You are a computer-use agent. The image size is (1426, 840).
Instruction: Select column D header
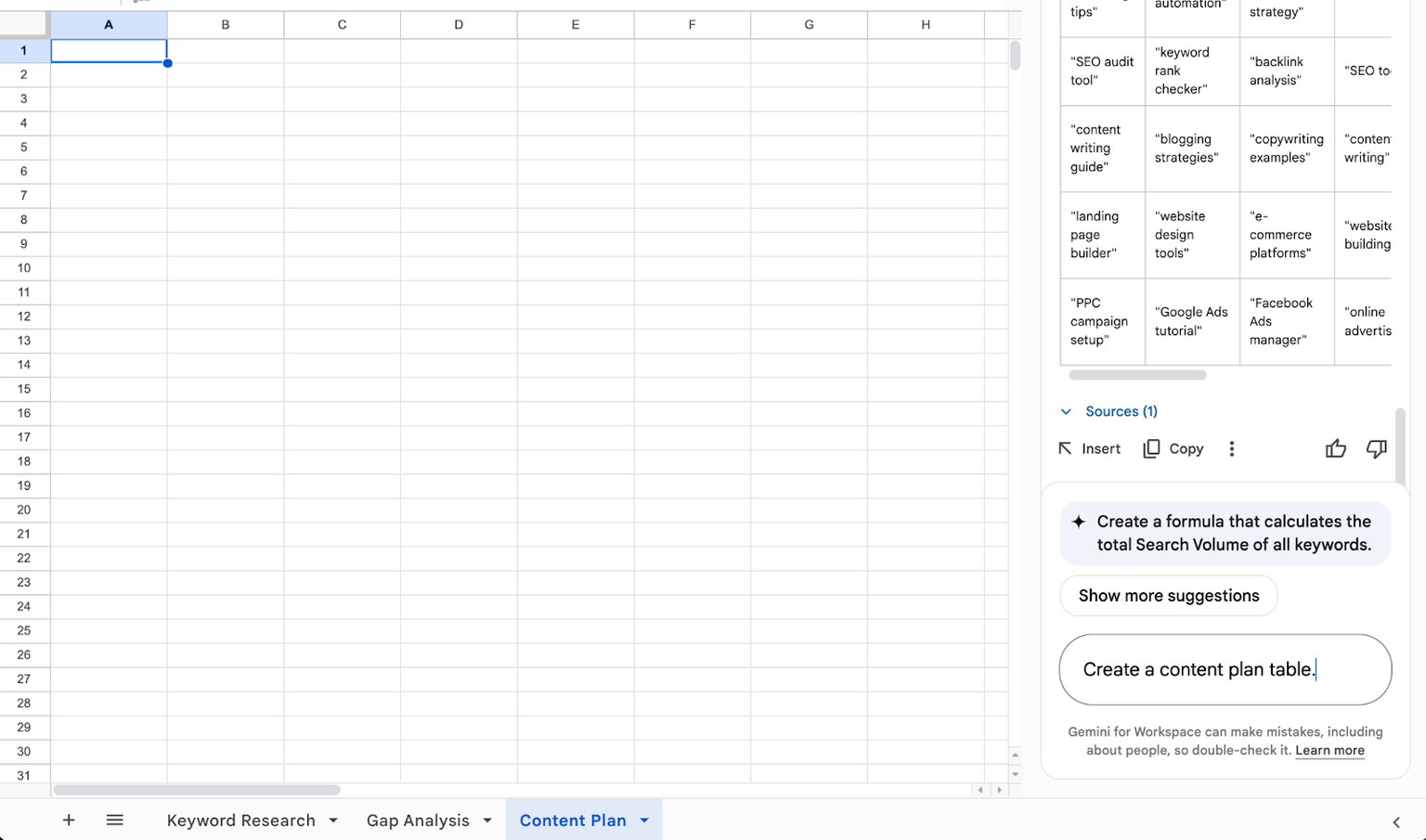459,25
